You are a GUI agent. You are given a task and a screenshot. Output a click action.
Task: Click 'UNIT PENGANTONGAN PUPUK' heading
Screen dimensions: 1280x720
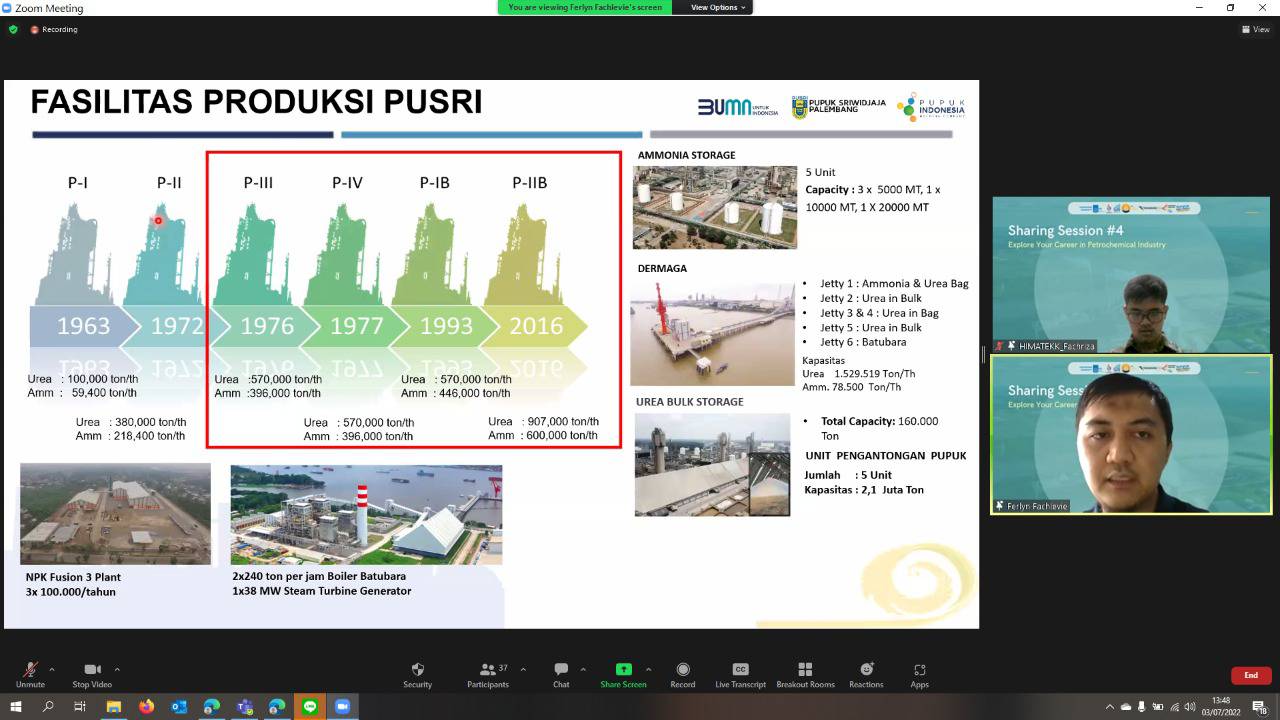pyautogui.click(x=886, y=456)
